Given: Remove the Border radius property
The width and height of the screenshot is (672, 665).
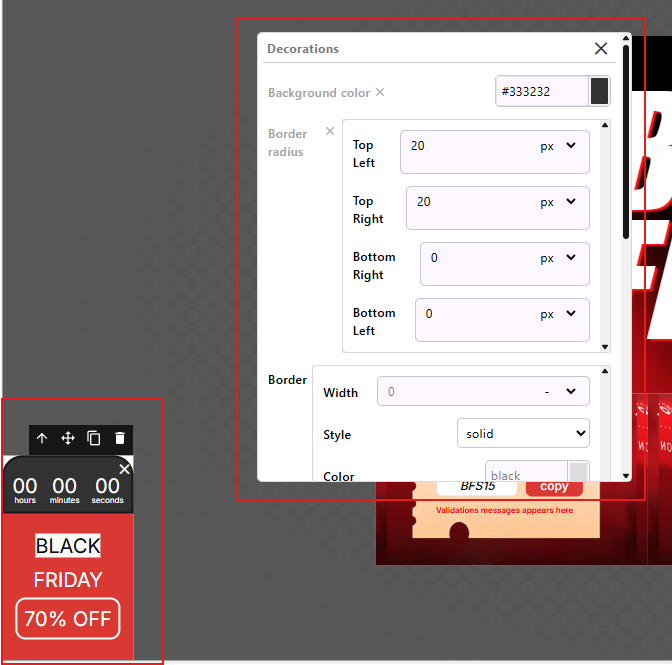Looking at the screenshot, I should coord(330,131).
